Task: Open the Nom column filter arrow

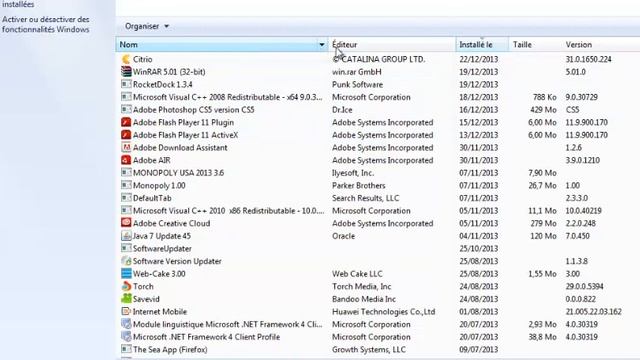Action: pyautogui.click(x=322, y=44)
